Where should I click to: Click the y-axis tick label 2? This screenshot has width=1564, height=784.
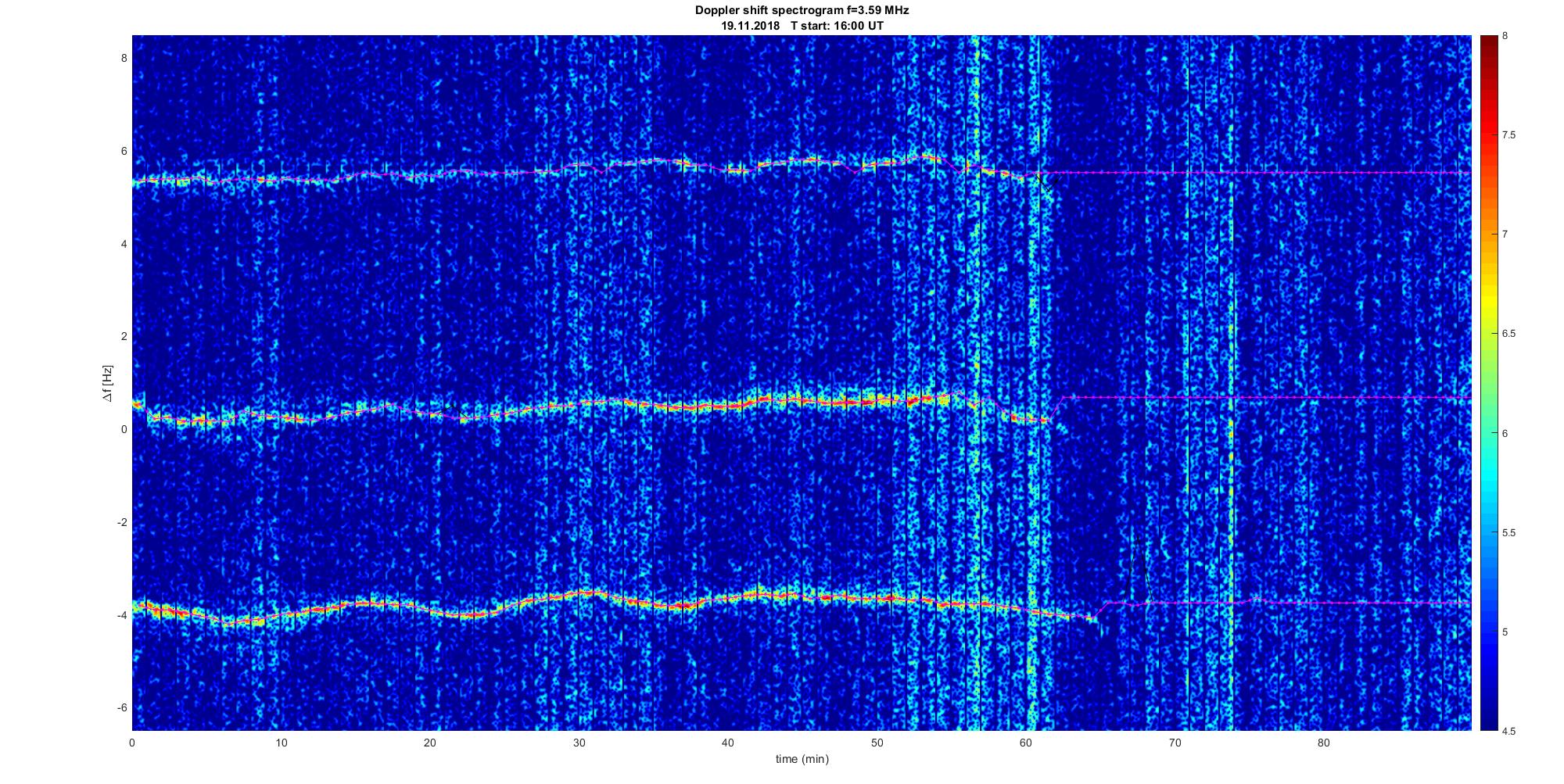123,336
